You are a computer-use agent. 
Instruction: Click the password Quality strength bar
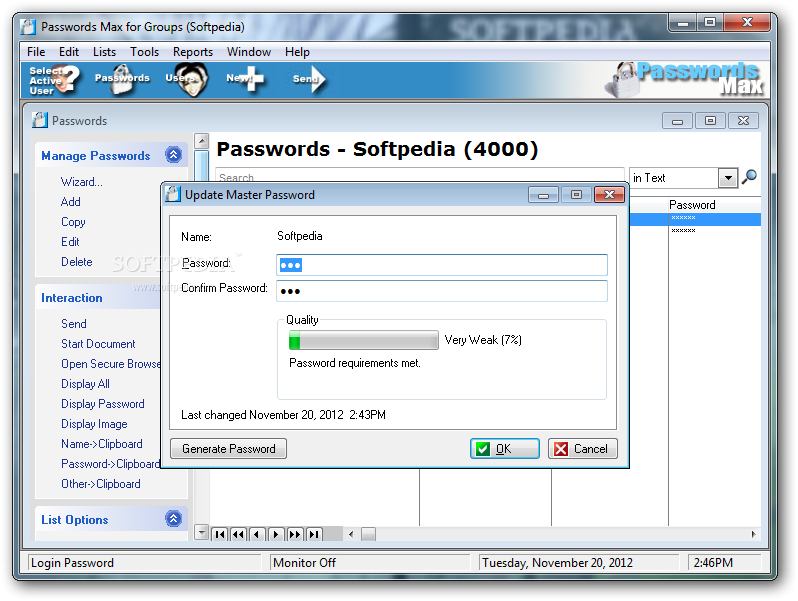(x=363, y=340)
